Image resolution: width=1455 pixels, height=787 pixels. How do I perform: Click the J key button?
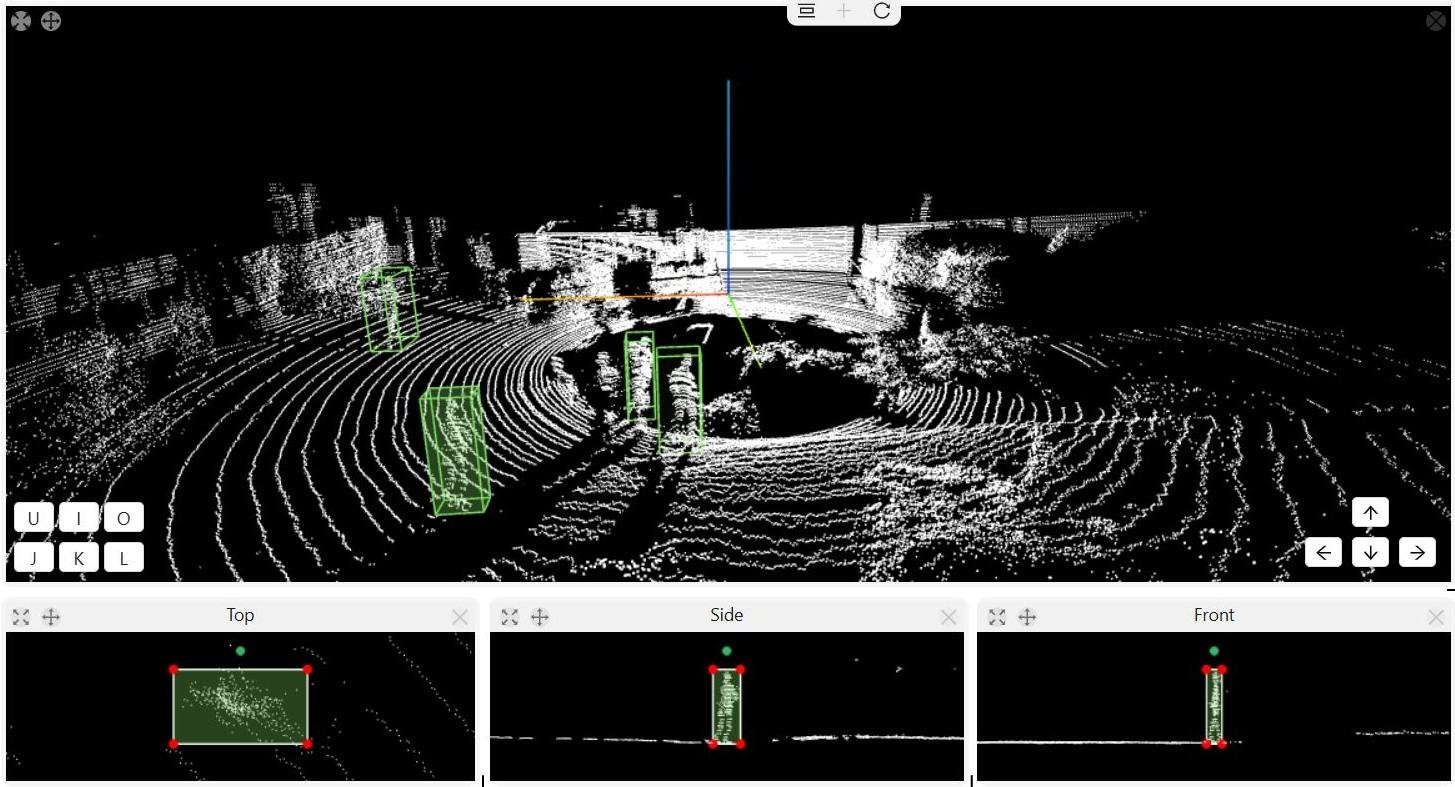(x=34, y=558)
